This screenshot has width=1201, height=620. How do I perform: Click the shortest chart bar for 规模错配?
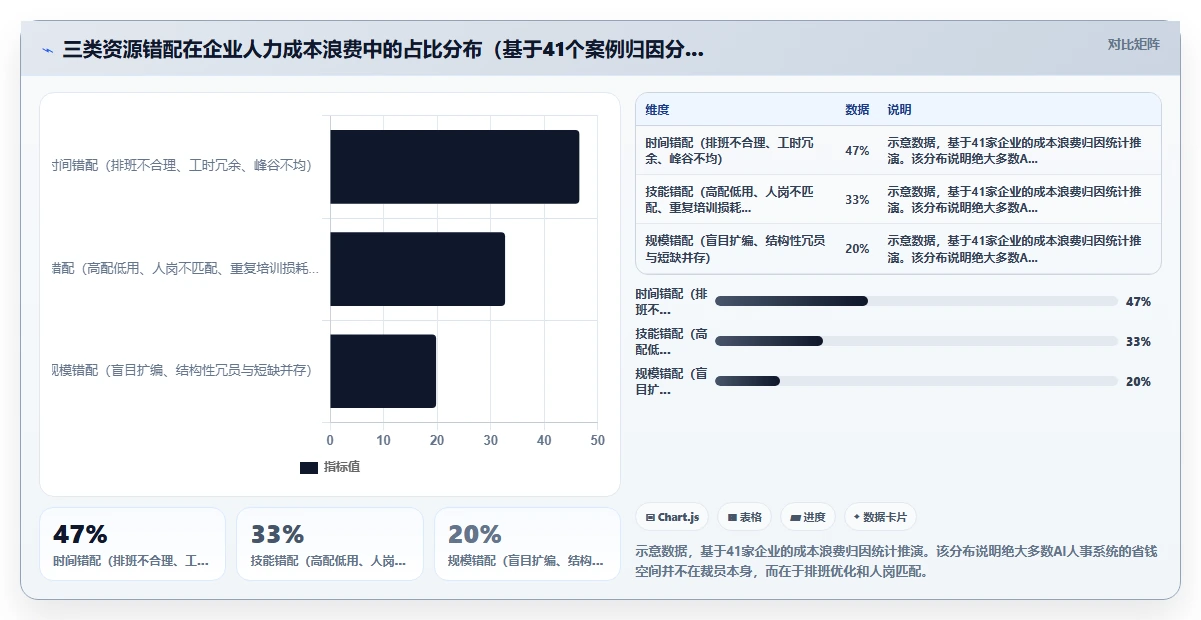click(x=383, y=371)
